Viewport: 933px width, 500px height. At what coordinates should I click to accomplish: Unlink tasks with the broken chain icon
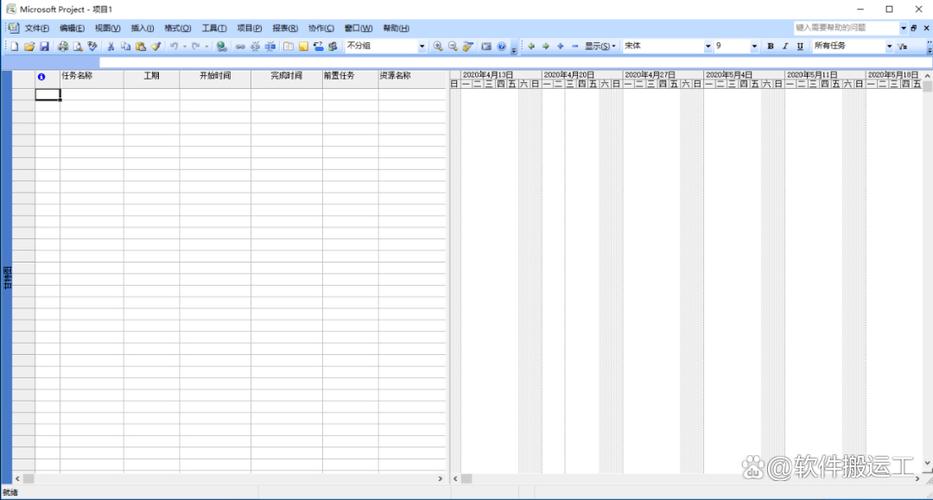[x=255, y=46]
